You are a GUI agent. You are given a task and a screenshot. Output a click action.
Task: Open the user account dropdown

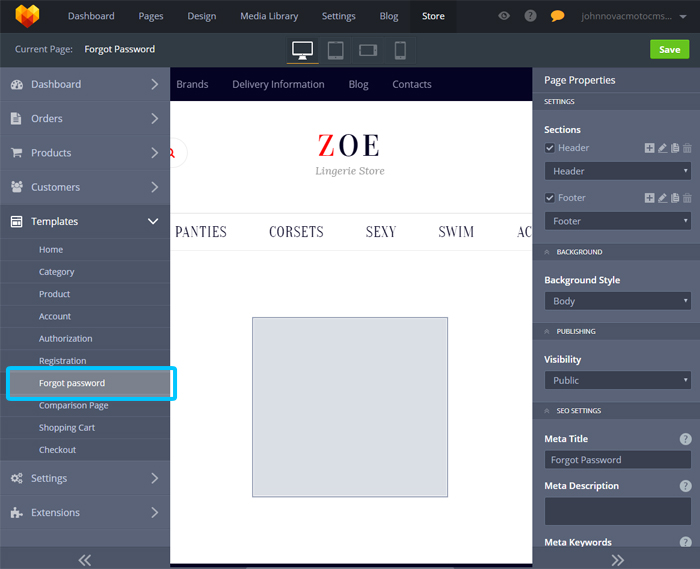click(x=633, y=17)
